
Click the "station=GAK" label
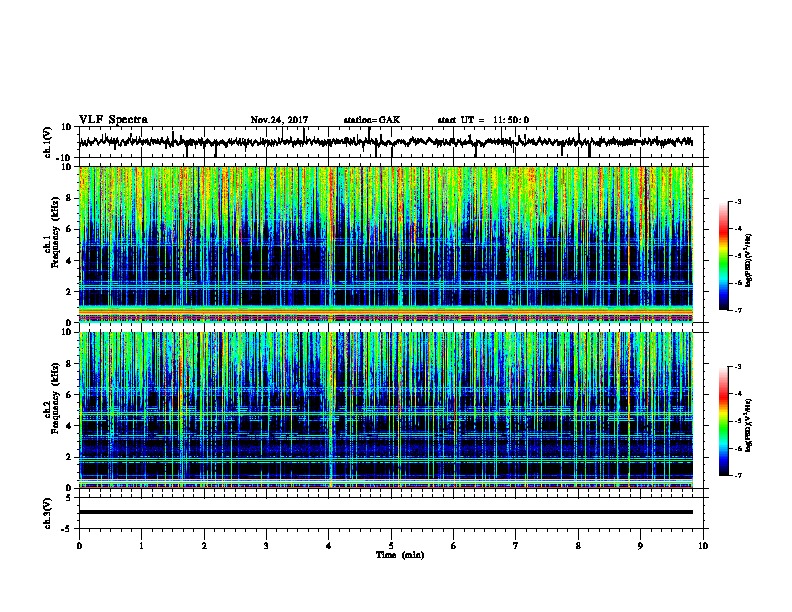(372, 120)
